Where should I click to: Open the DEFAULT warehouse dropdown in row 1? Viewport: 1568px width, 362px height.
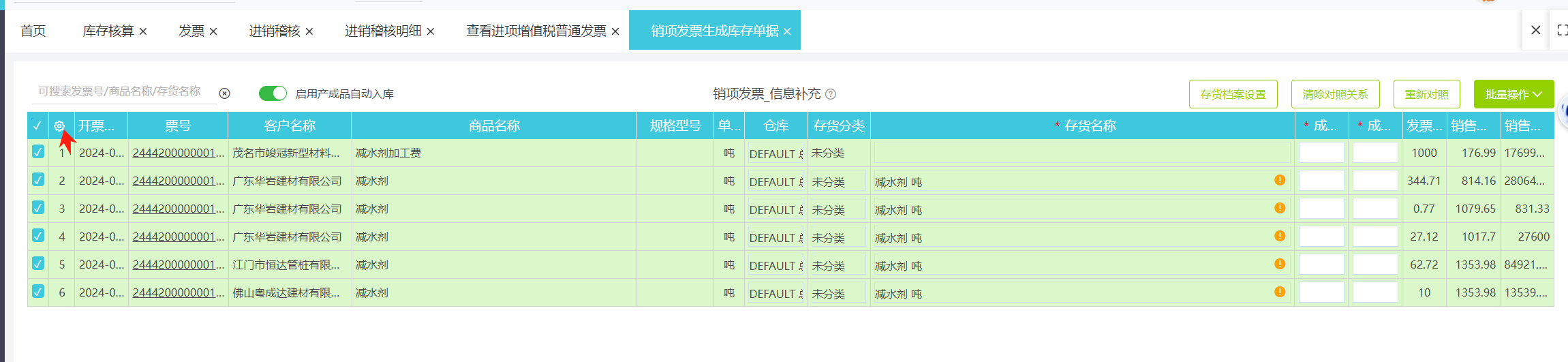[775, 153]
